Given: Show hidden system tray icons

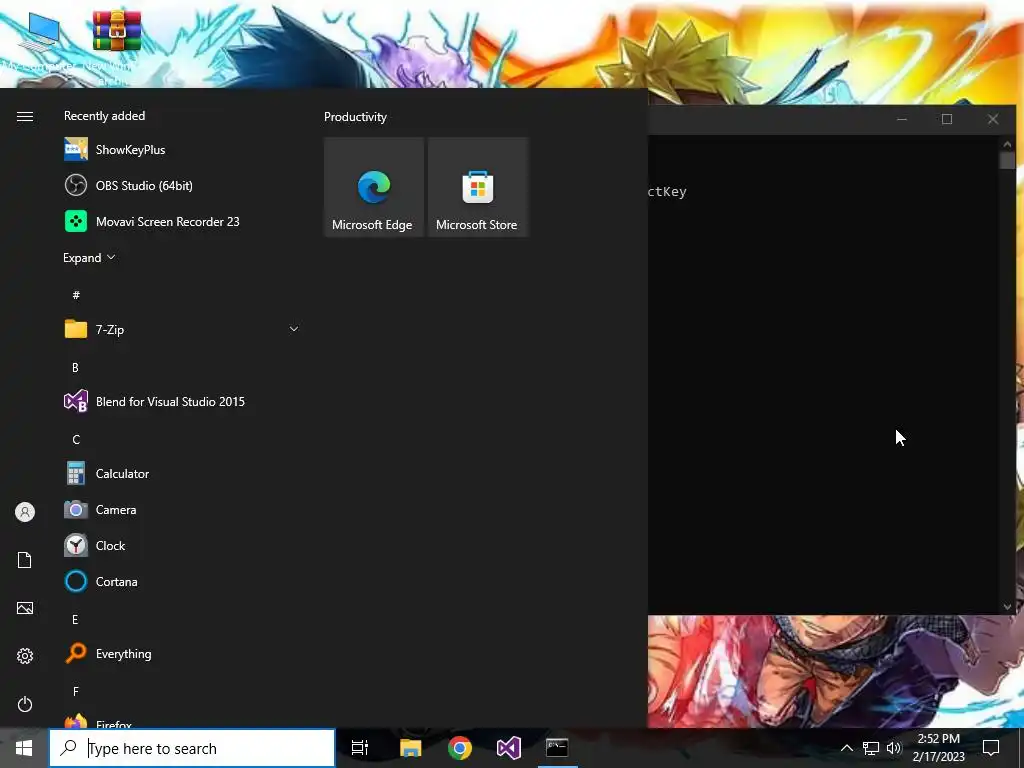Looking at the screenshot, I should [846, 748].
